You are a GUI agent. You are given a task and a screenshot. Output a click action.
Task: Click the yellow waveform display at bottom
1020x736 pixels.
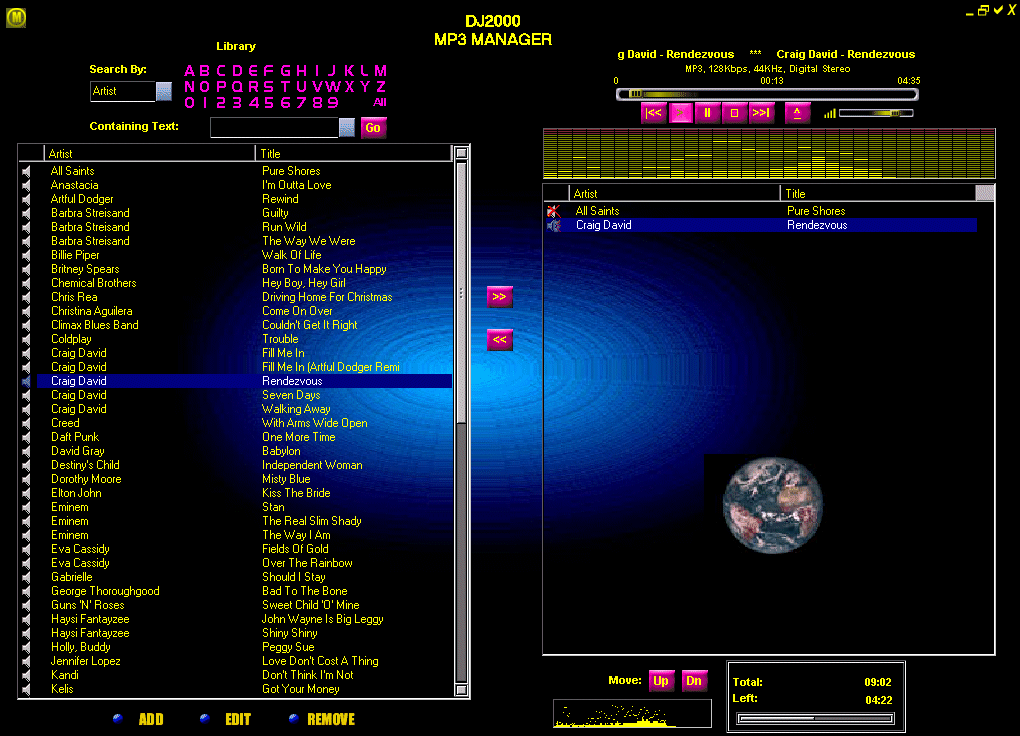pos(632,714)
